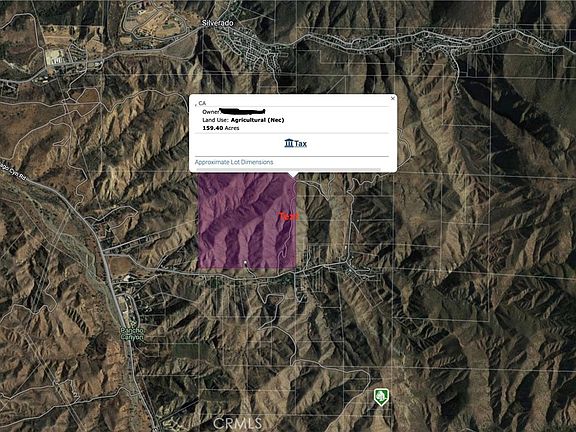Click the Agricultural (Nec) land use value
This screenshot has height=432, width=576.
[258, 120]
